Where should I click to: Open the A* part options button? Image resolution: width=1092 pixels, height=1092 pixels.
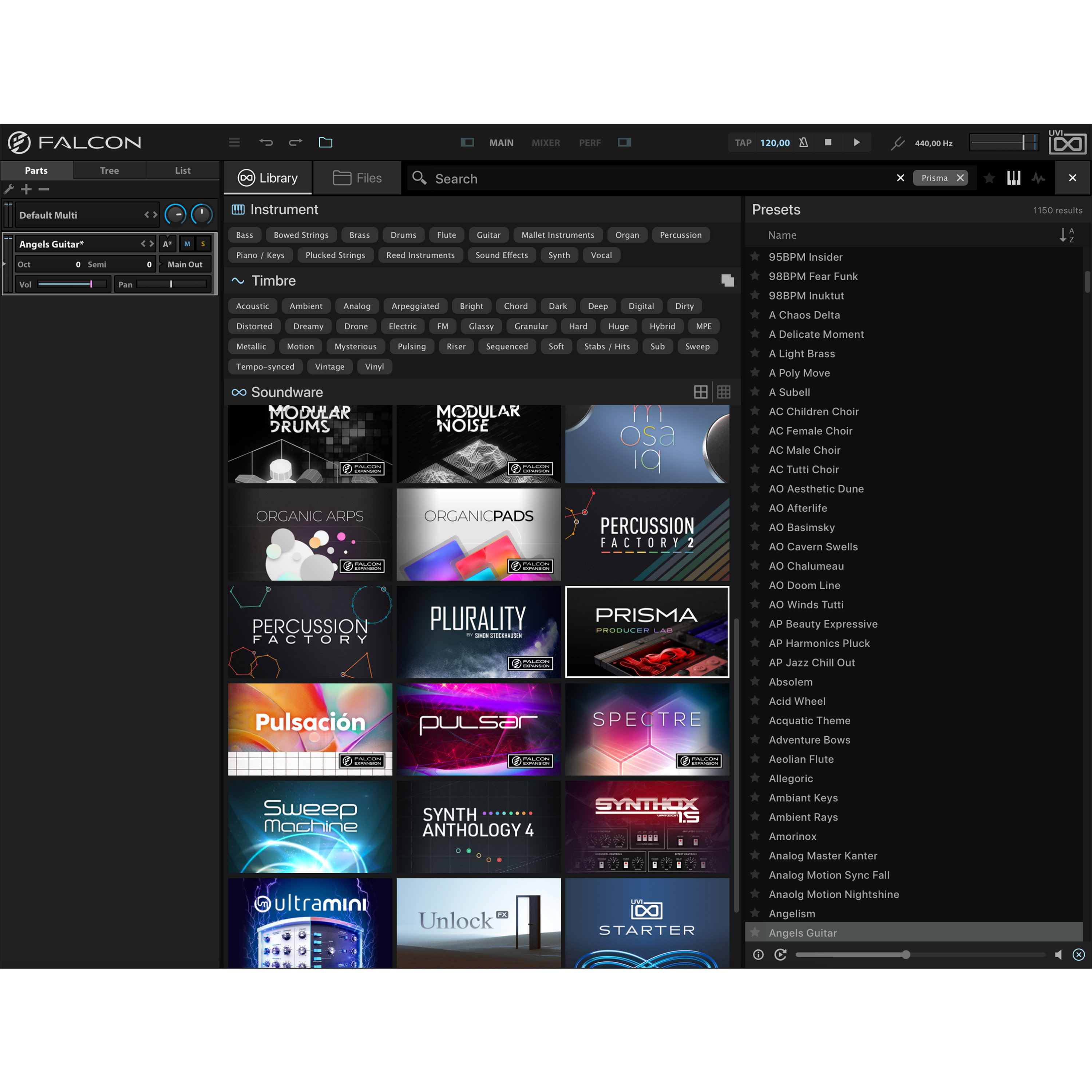coord(167,244)
